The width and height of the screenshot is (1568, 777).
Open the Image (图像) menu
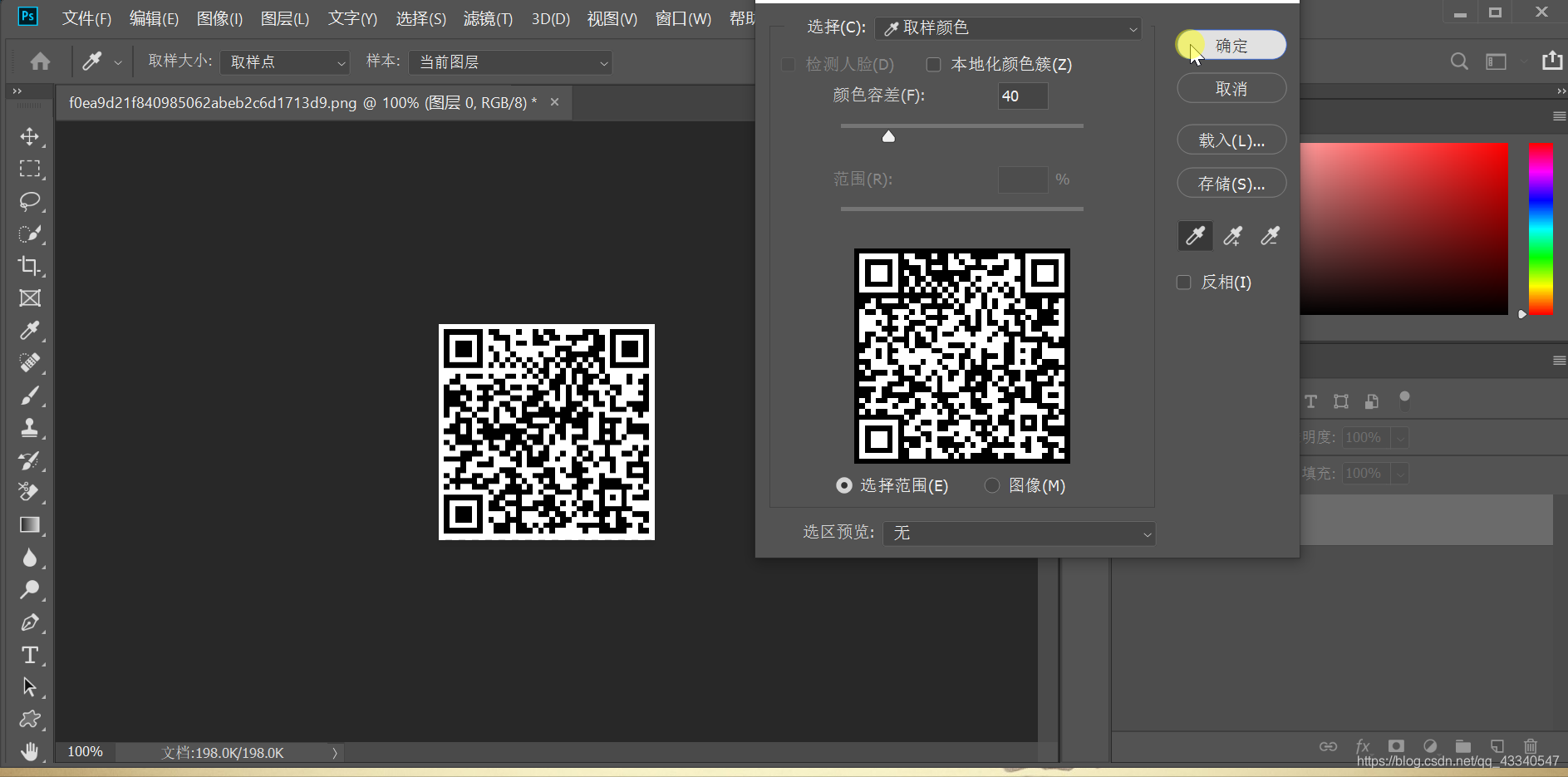tap(219, 18)
